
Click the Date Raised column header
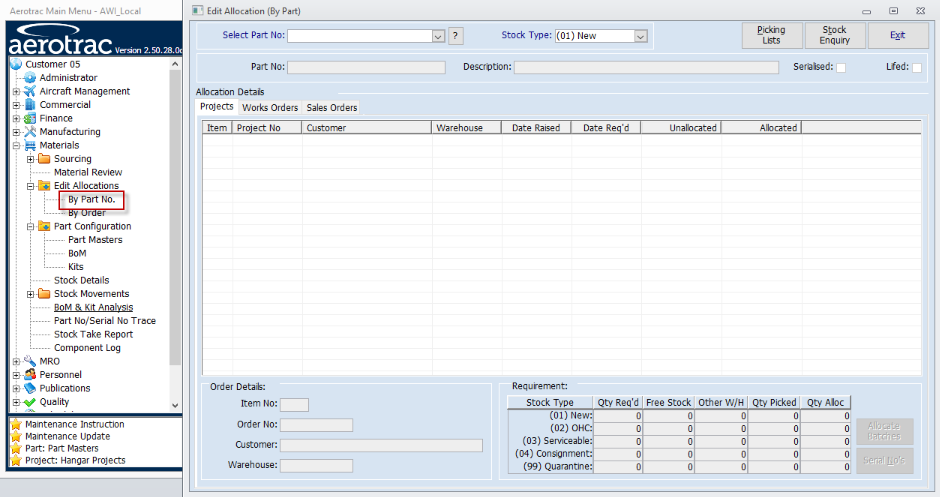[x=536, y=128]
